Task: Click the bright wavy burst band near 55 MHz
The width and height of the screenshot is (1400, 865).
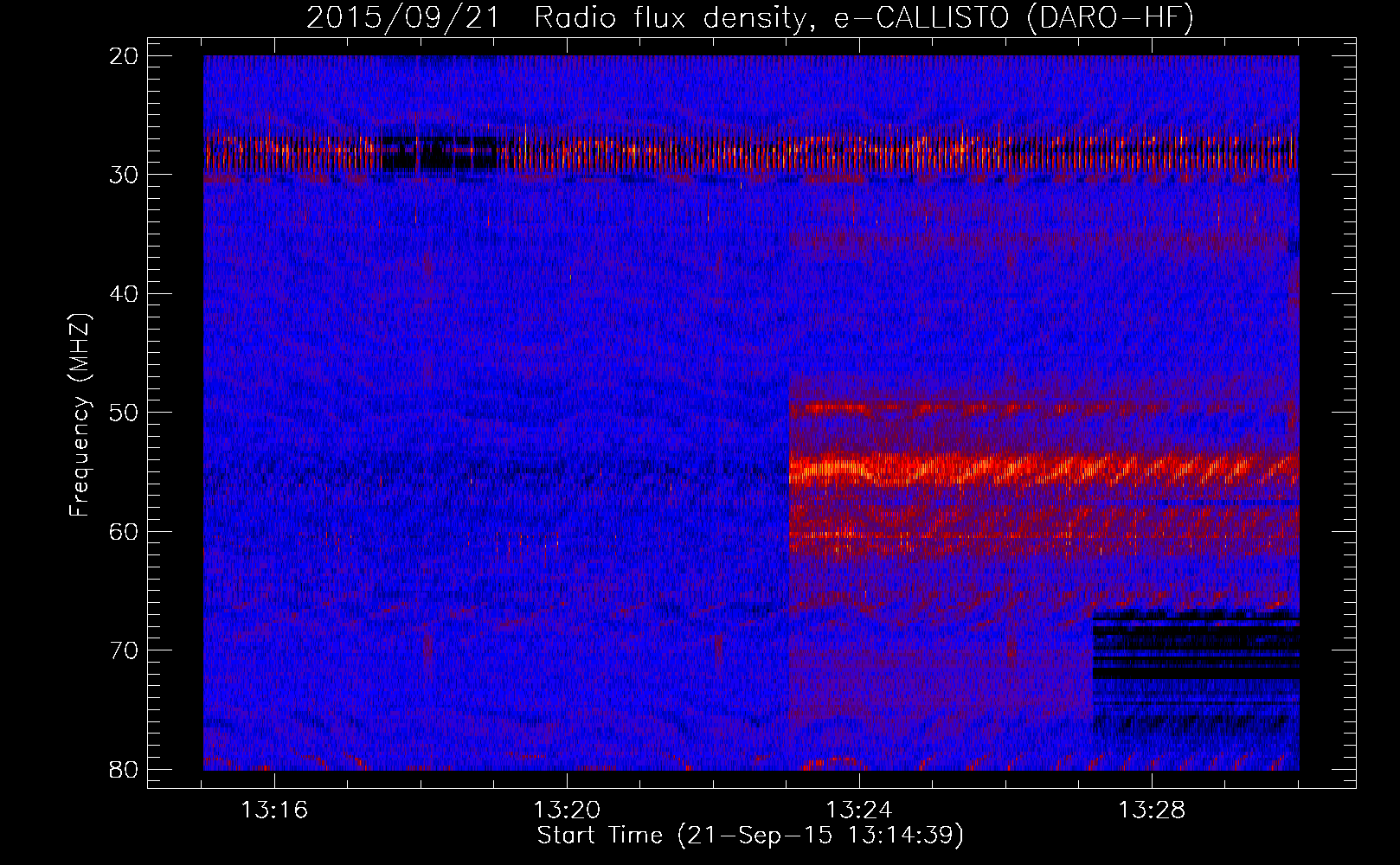Action: click(1044, 470)
